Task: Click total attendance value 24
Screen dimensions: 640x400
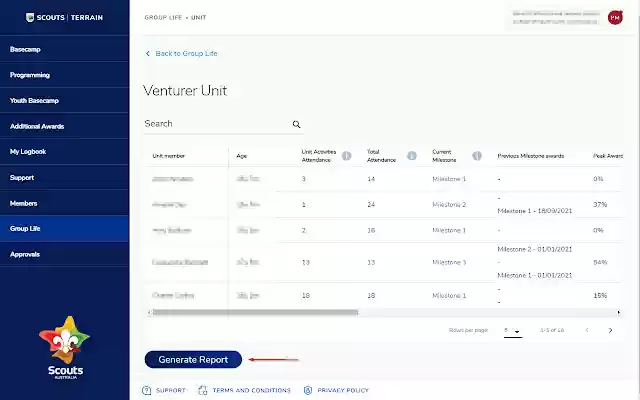Action: (x=371, y=204)
